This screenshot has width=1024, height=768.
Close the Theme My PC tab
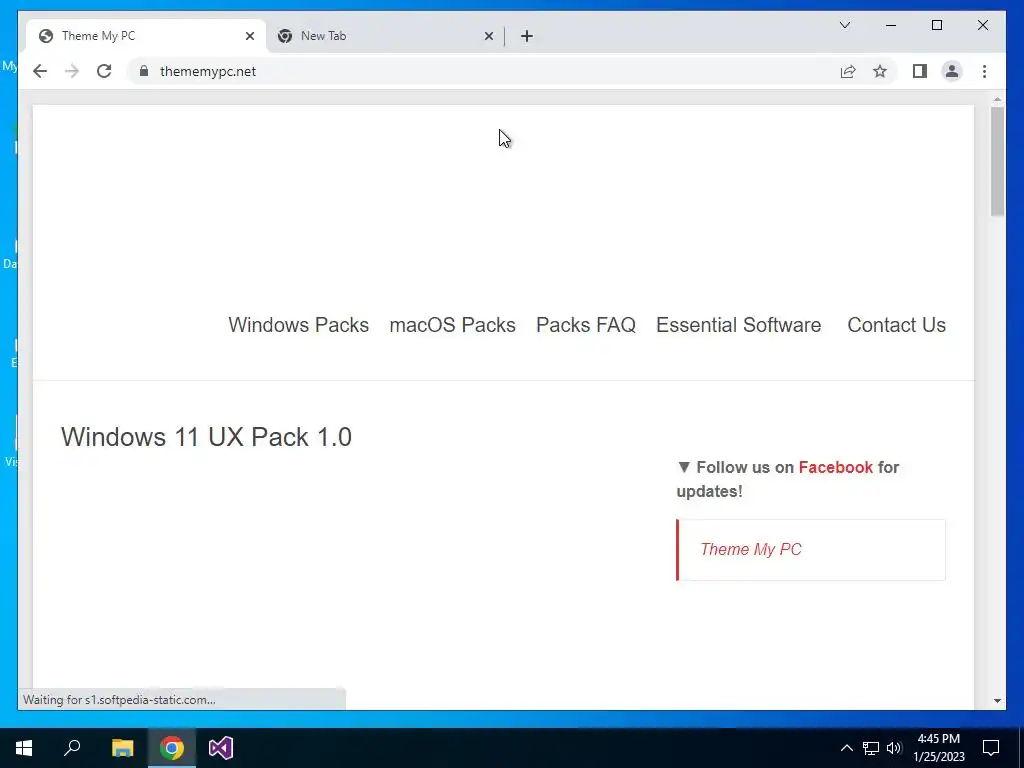tap(249, 36)
